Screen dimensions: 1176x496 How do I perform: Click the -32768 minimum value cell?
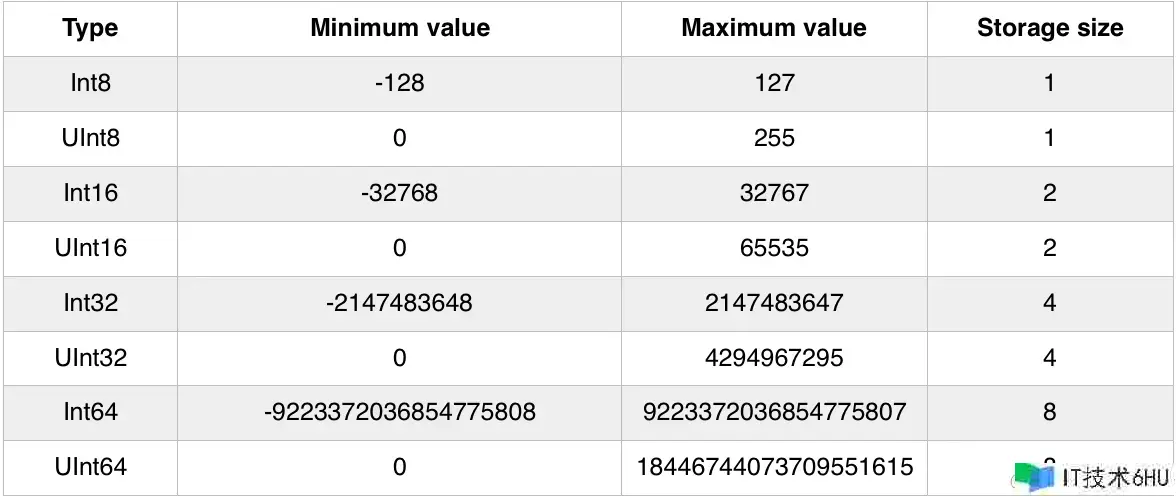[400, 194]
